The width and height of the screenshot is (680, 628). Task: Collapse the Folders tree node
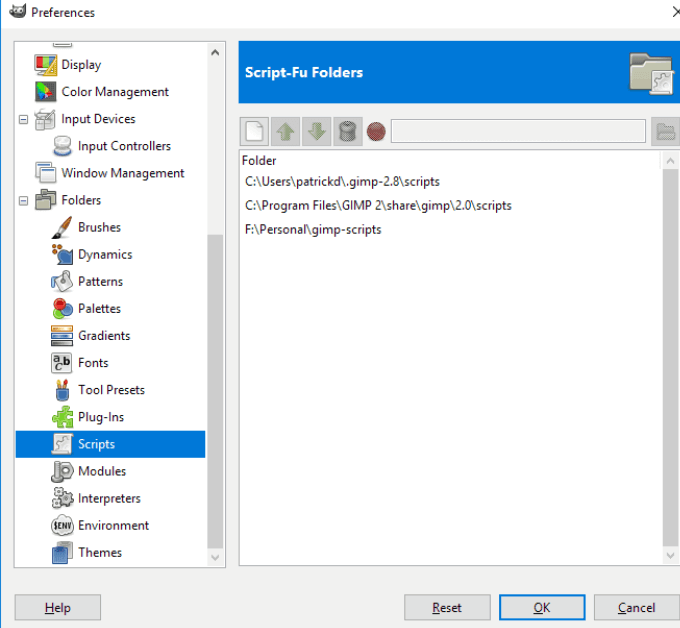click(x=23, y=200)
